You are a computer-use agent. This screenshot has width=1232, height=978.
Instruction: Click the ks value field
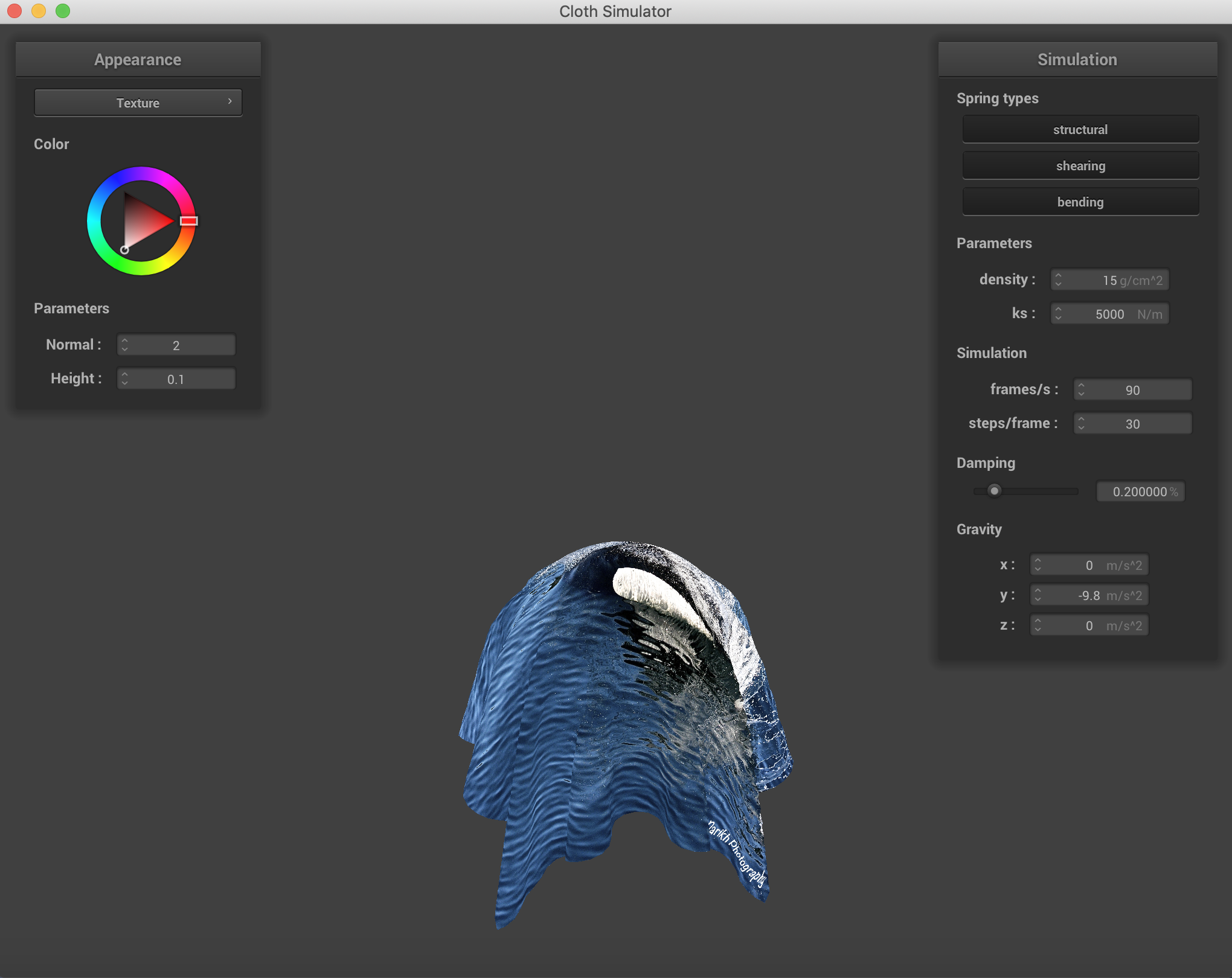(x=1110, y=314)
